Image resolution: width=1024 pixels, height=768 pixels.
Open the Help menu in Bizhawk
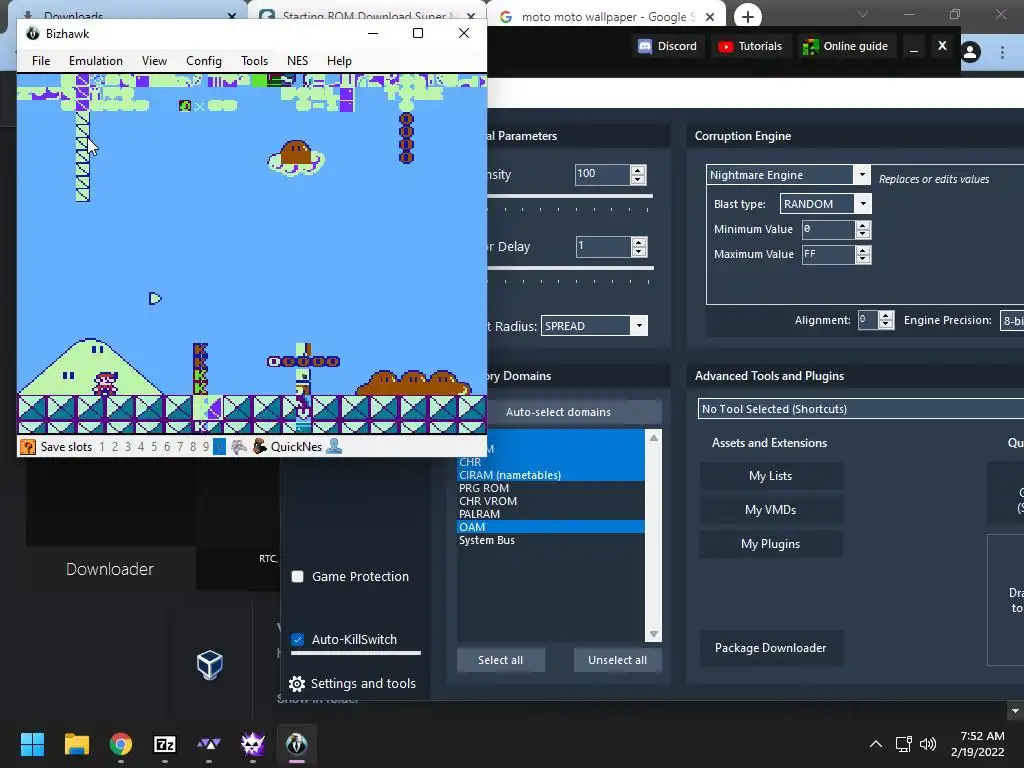click(339, 61)
